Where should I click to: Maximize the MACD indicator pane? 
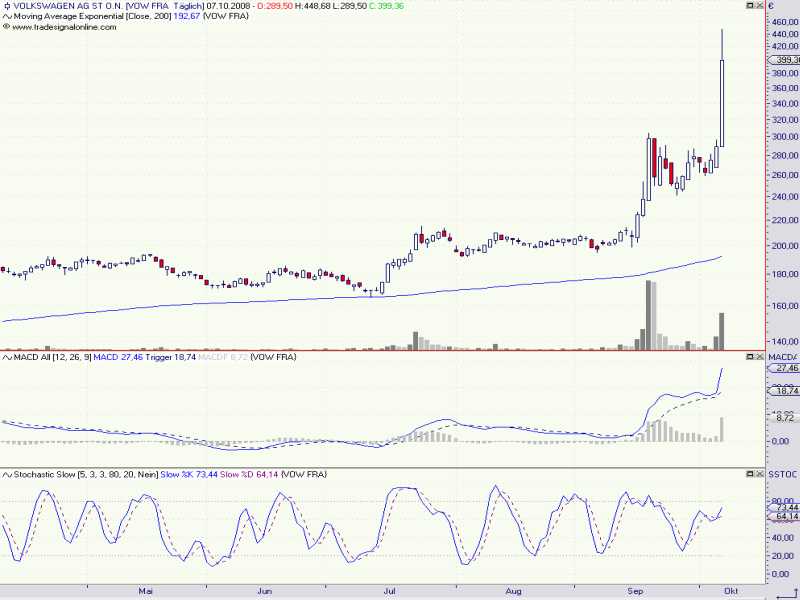[x=751, y=357]
